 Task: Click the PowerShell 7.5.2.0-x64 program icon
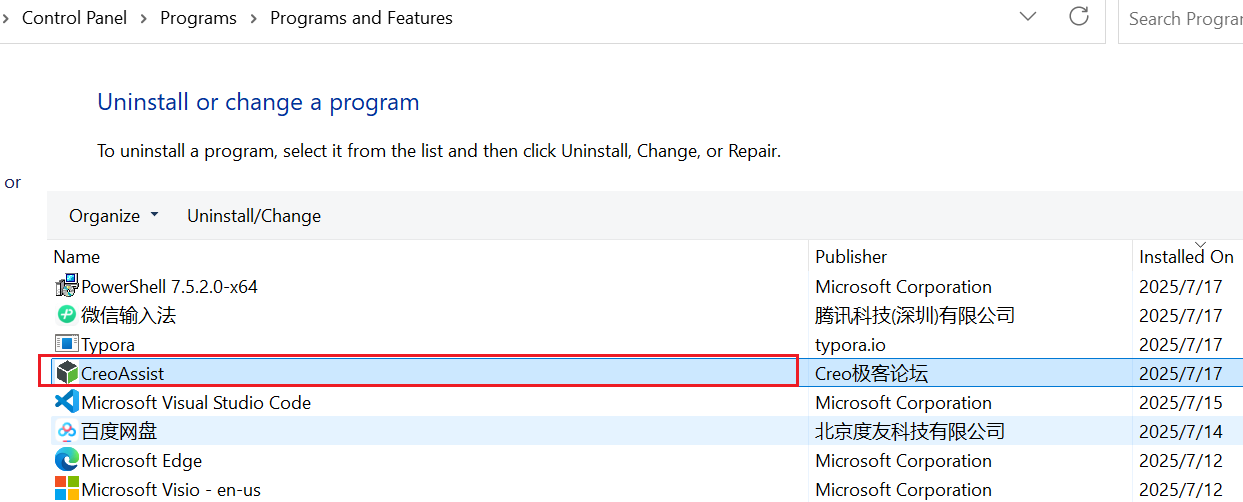tap(66, 287)
